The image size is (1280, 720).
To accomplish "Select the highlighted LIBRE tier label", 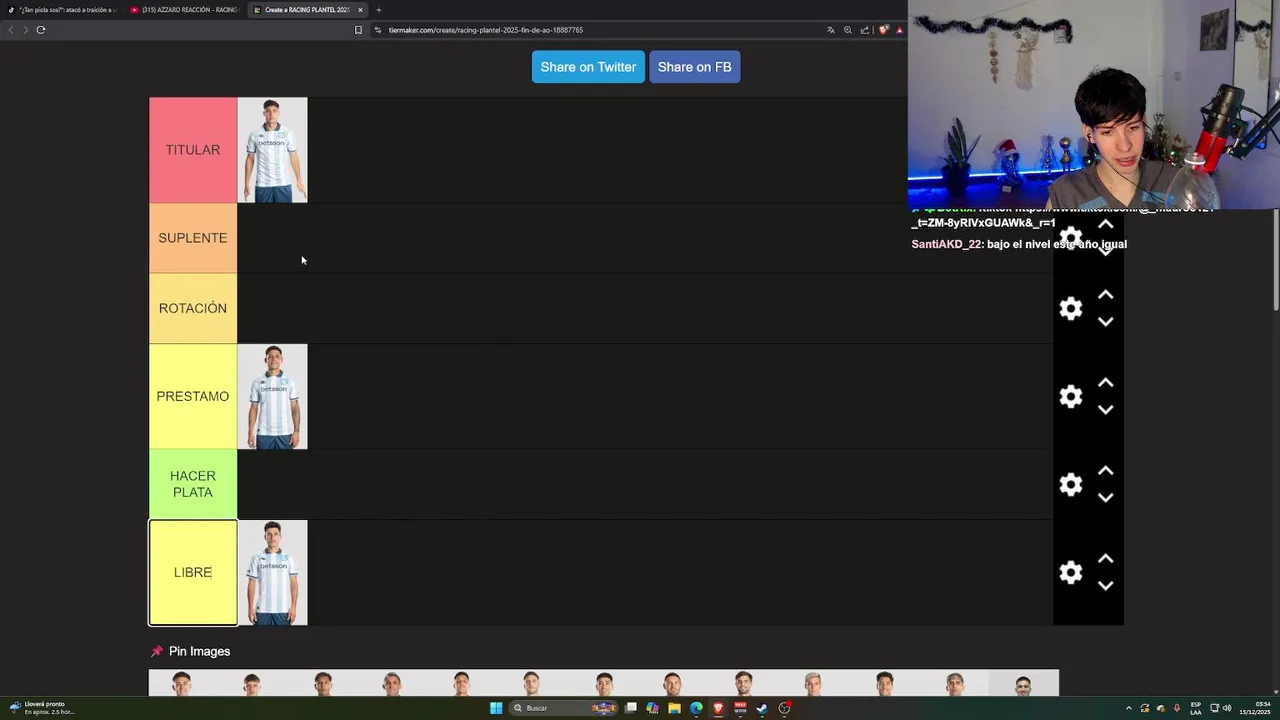I will (x=193, y=572).
